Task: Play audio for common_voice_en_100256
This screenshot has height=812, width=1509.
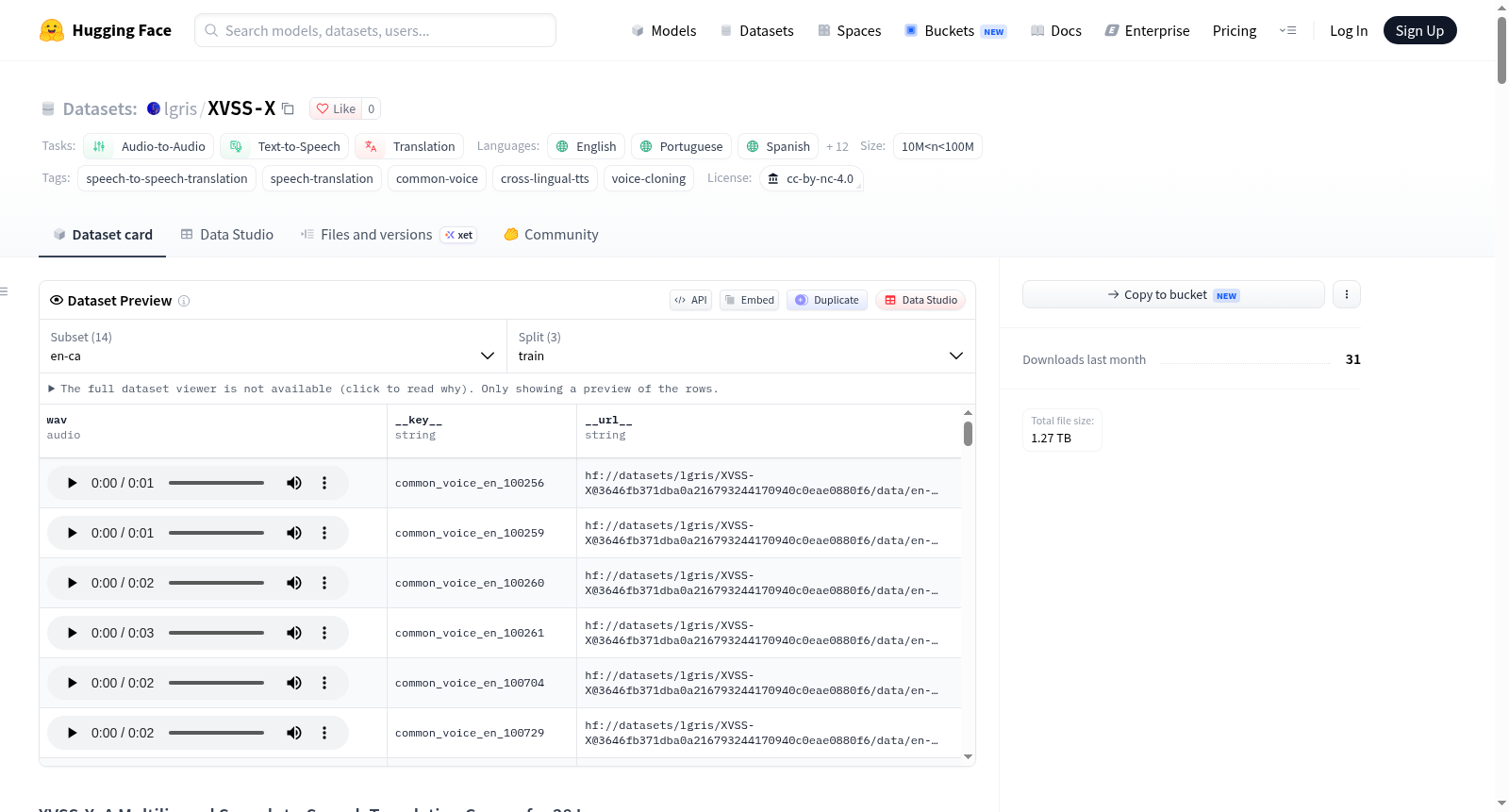Action: tap(72, 483)
